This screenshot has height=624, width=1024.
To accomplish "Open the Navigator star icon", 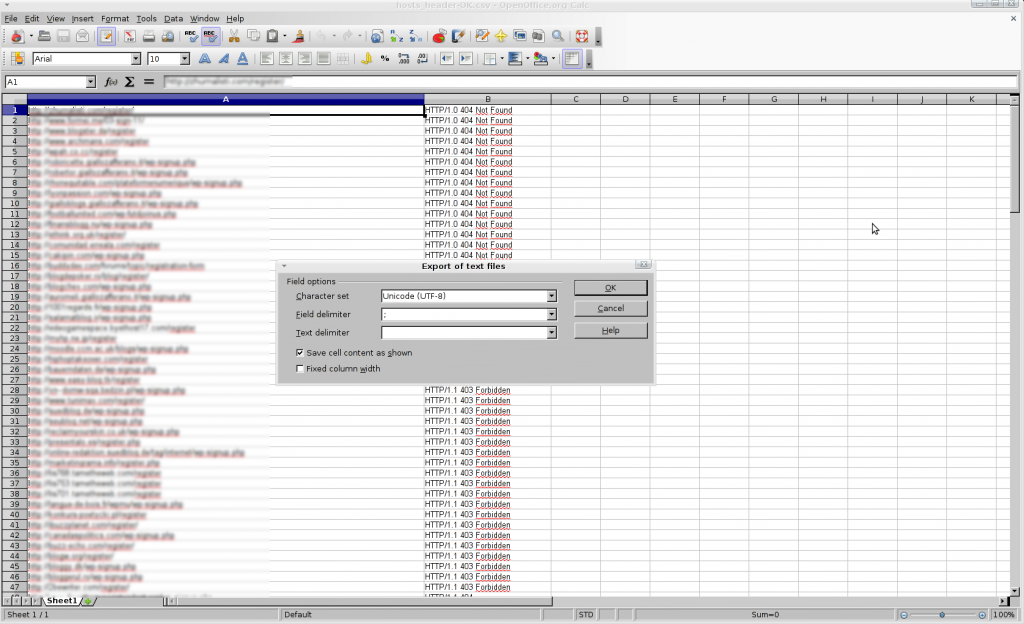I will [x=501, y=37].
